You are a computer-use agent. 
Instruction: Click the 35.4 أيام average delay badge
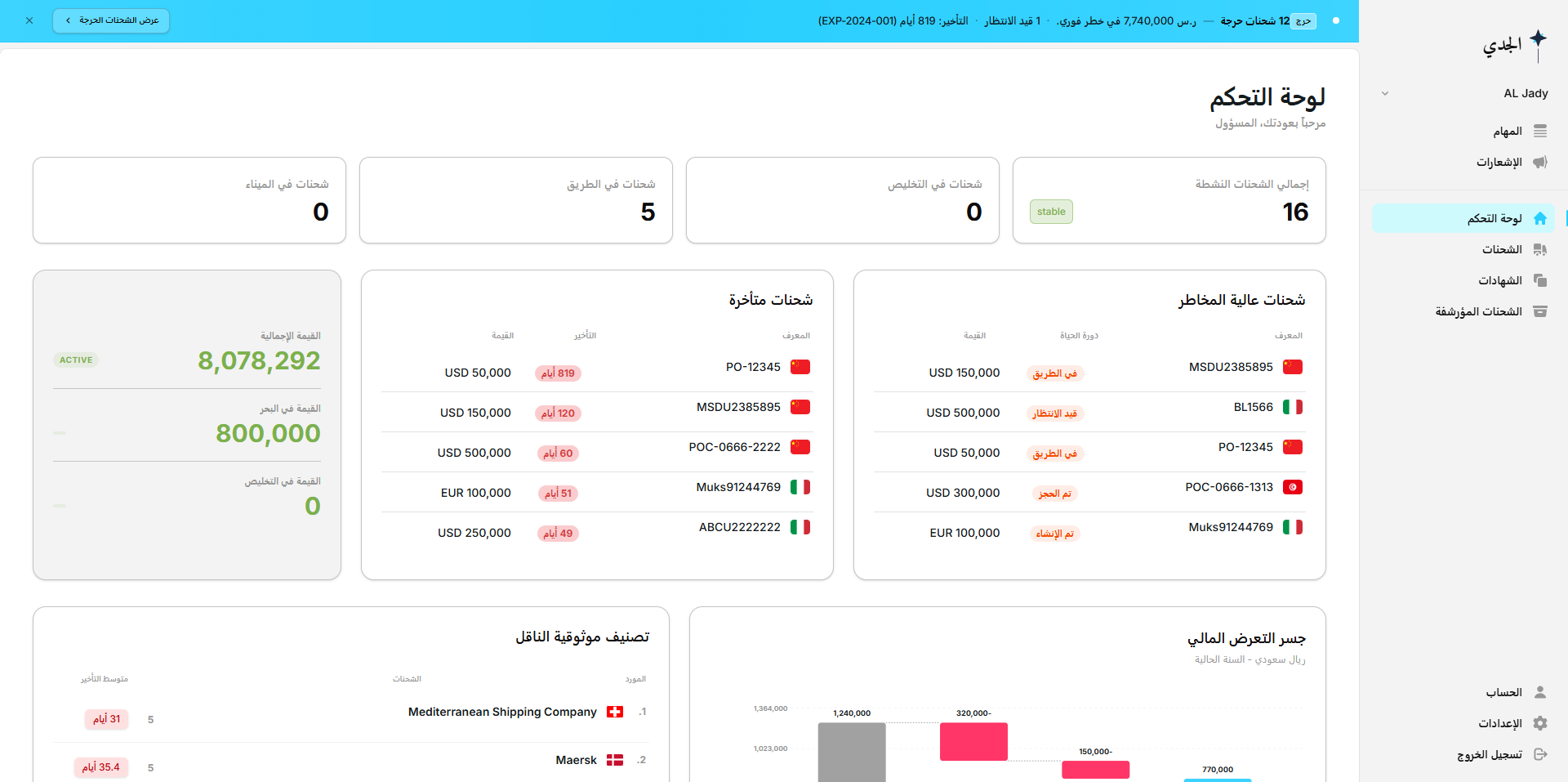[100, 767]
